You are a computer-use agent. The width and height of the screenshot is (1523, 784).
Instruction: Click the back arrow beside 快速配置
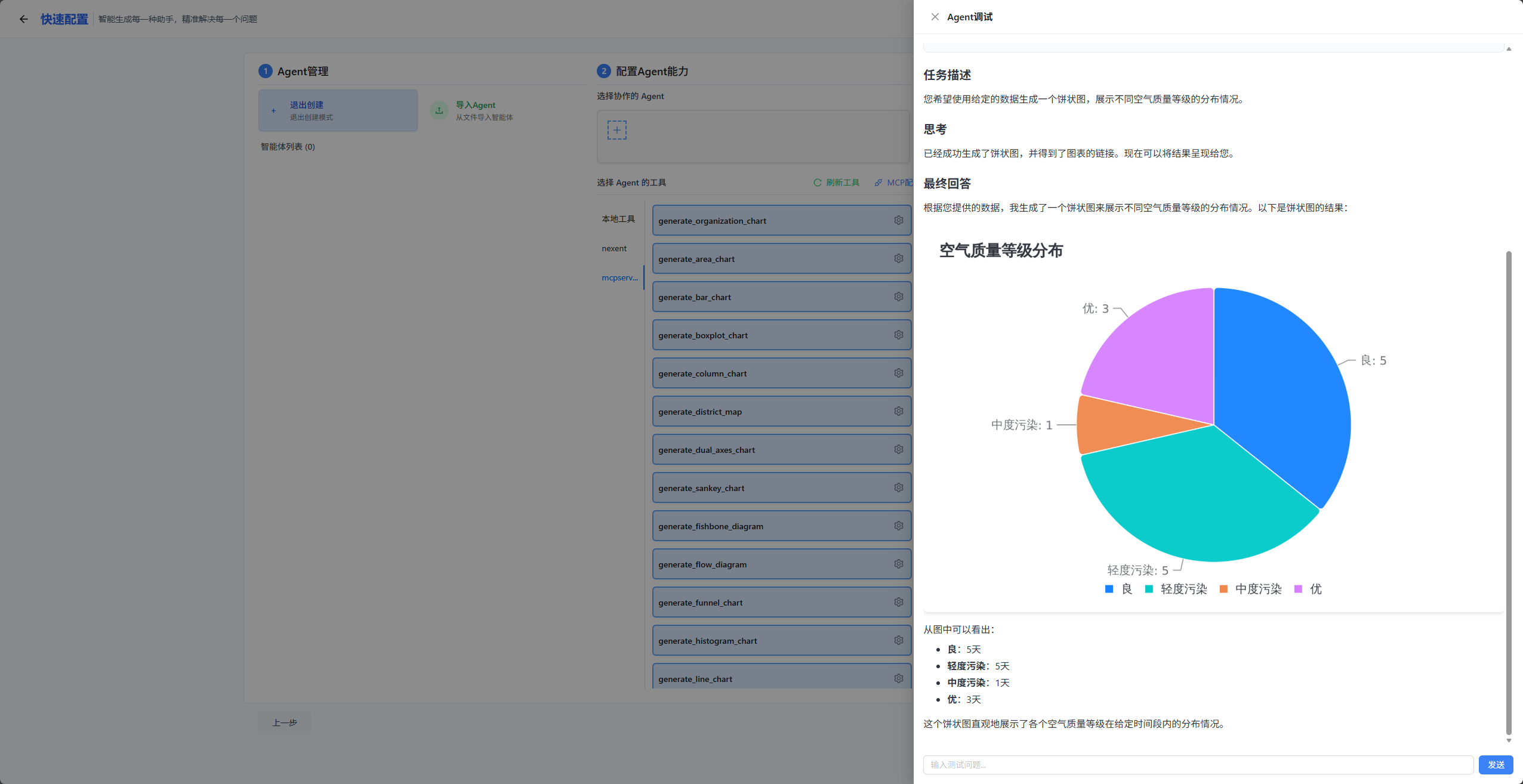point(24,19)
